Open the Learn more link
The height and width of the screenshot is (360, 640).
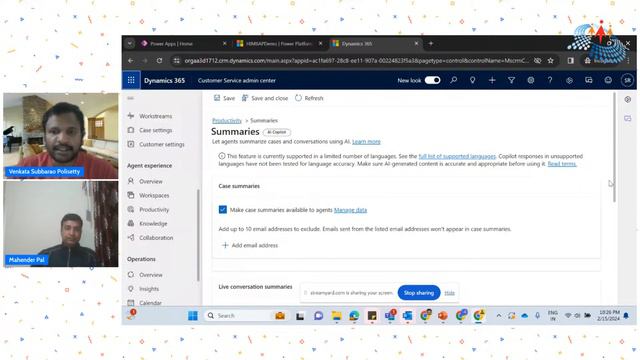tap(366, 142)
